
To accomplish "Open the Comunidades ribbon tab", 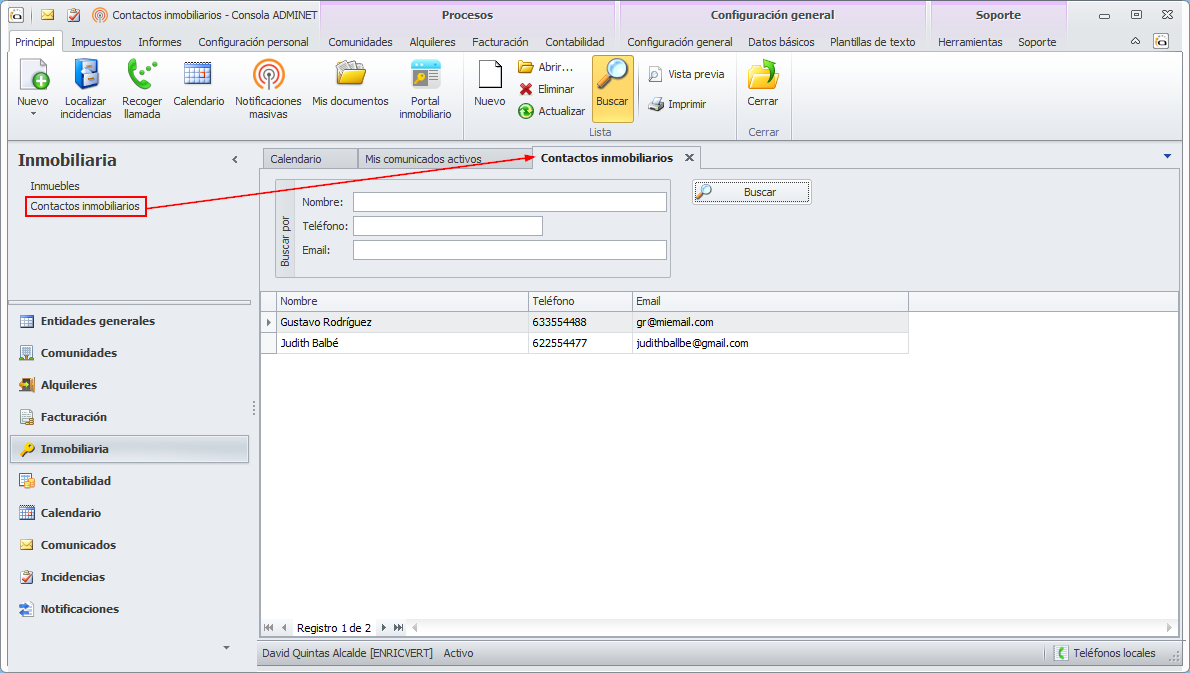I will point(360,42).
